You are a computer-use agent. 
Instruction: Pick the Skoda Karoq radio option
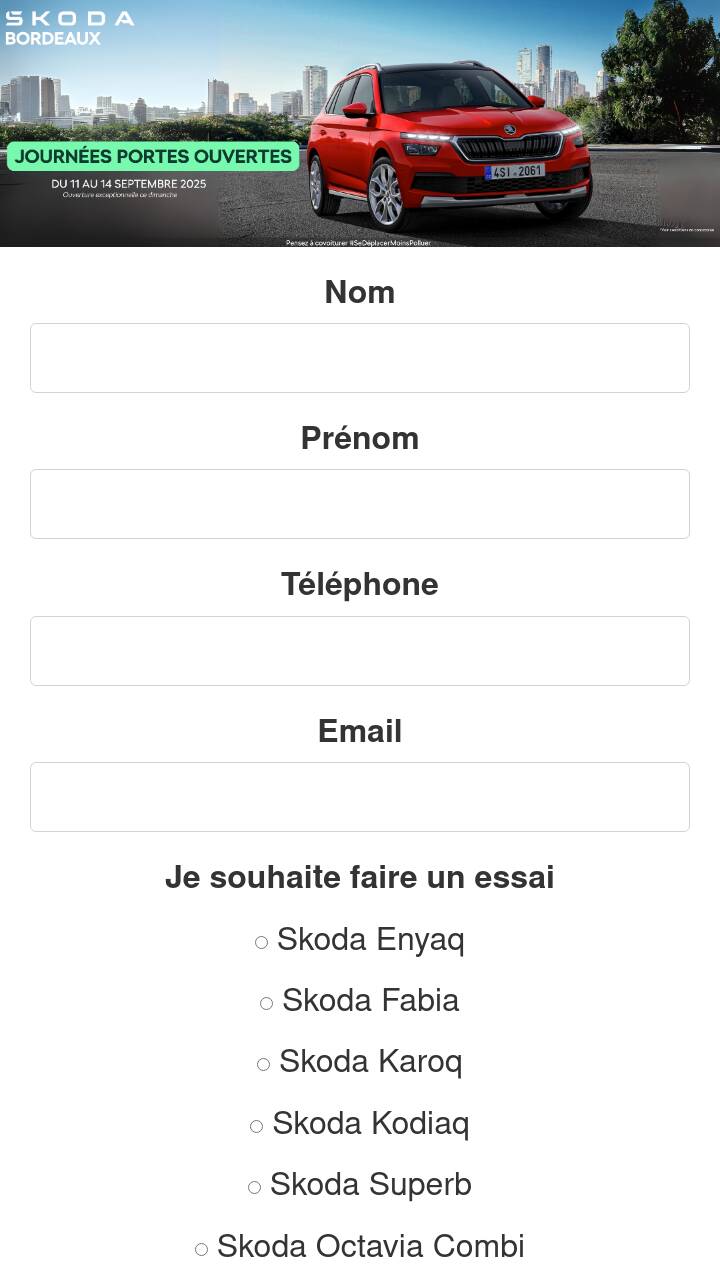tap(264, 1064)
